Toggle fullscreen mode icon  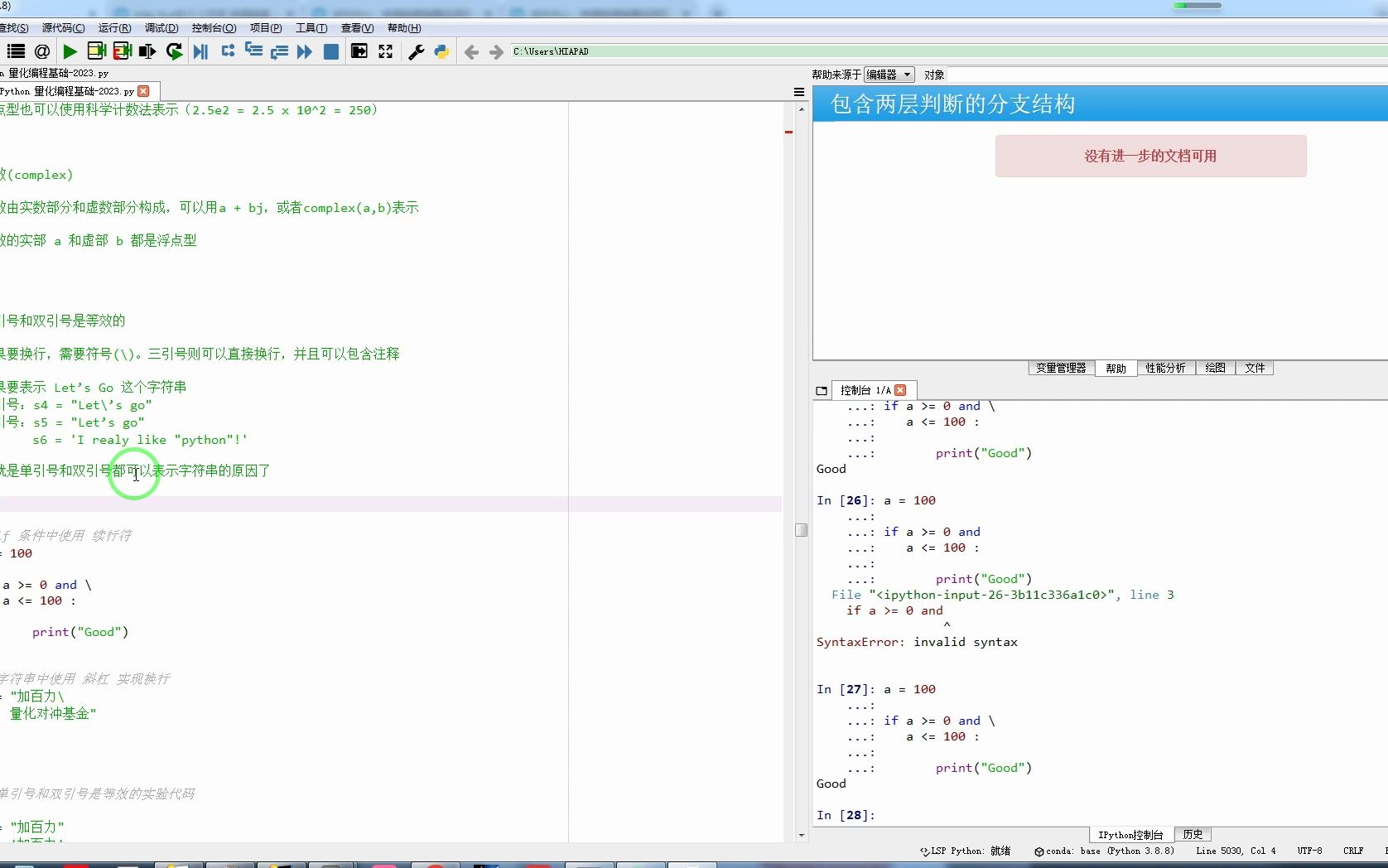tap(386, 51)
